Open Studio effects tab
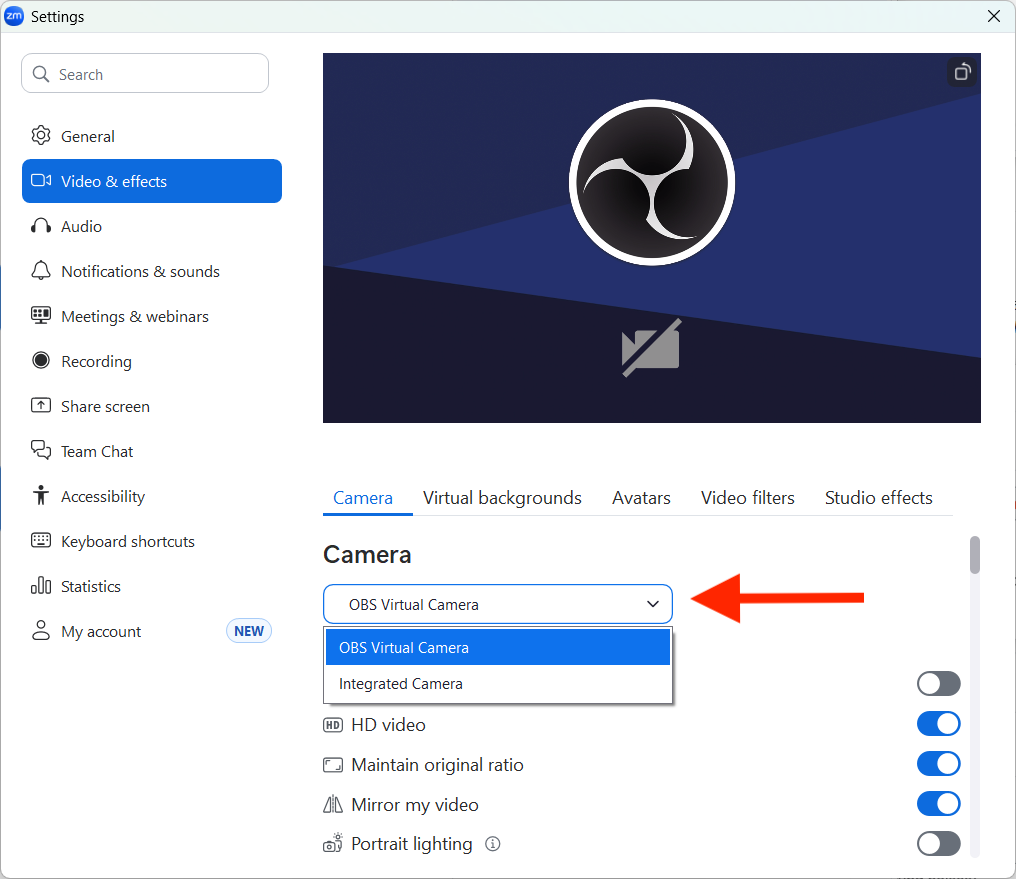This screenshot has width=1016, height=879. [x=879, y=497]
